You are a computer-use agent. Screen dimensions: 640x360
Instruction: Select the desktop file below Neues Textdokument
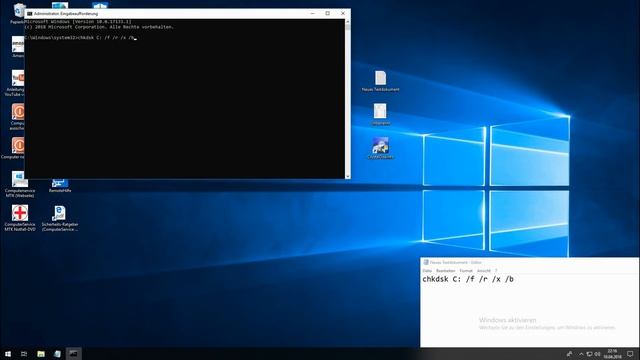(x=380, y=114)
